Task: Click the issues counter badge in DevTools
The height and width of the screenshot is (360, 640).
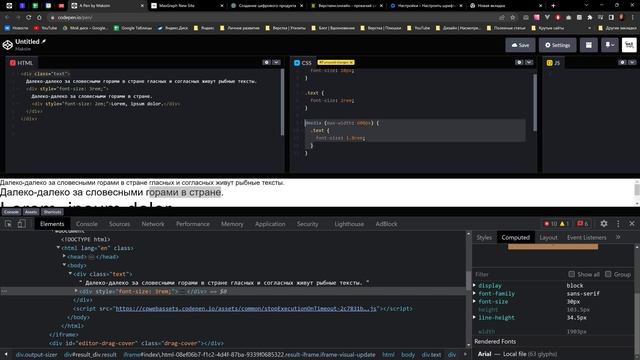Action: point(582,224)
